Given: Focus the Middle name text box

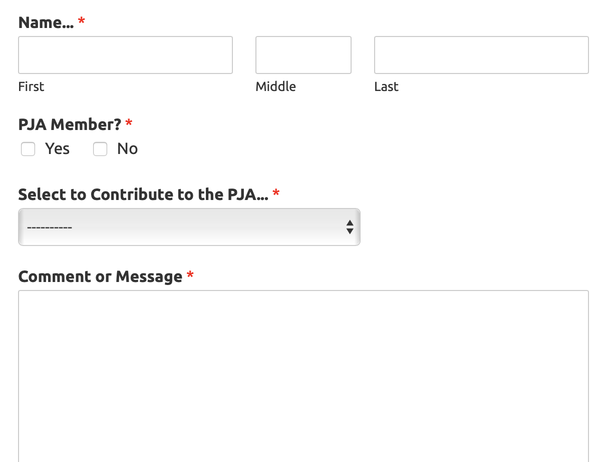Looking at the screenshot, I should pyautogui.click(x=303, y=55).
